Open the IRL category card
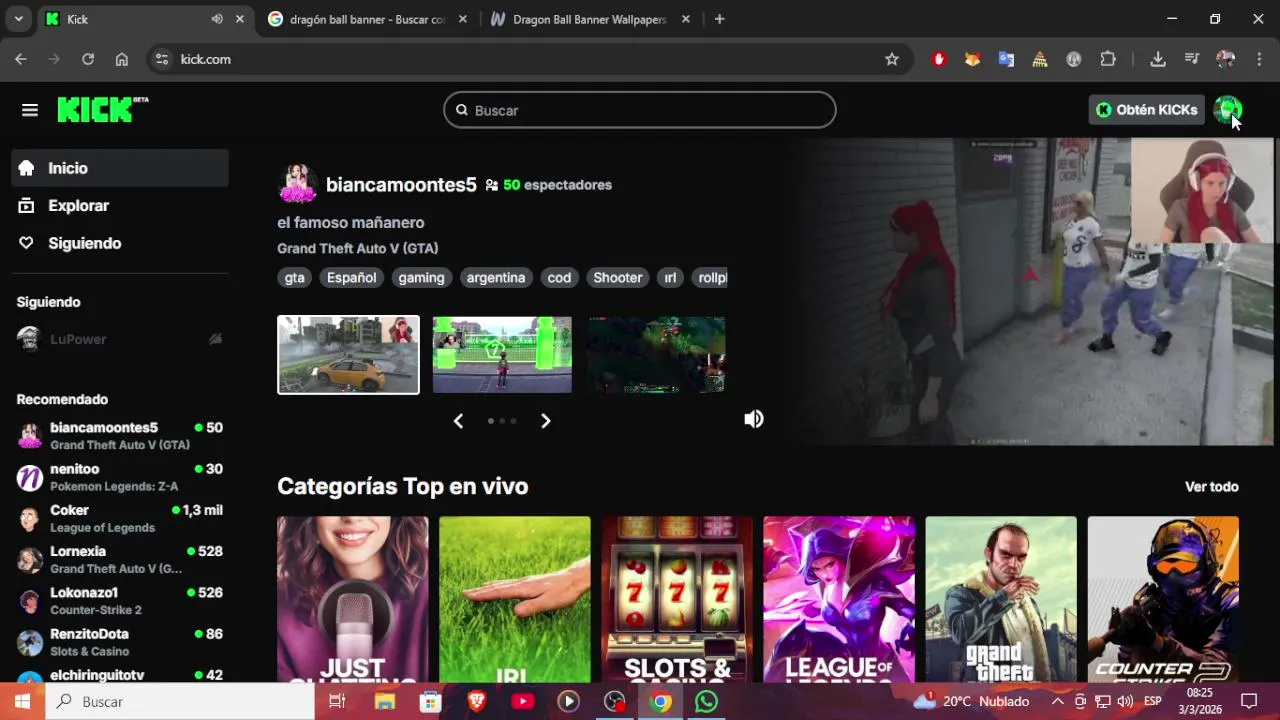 514,599
